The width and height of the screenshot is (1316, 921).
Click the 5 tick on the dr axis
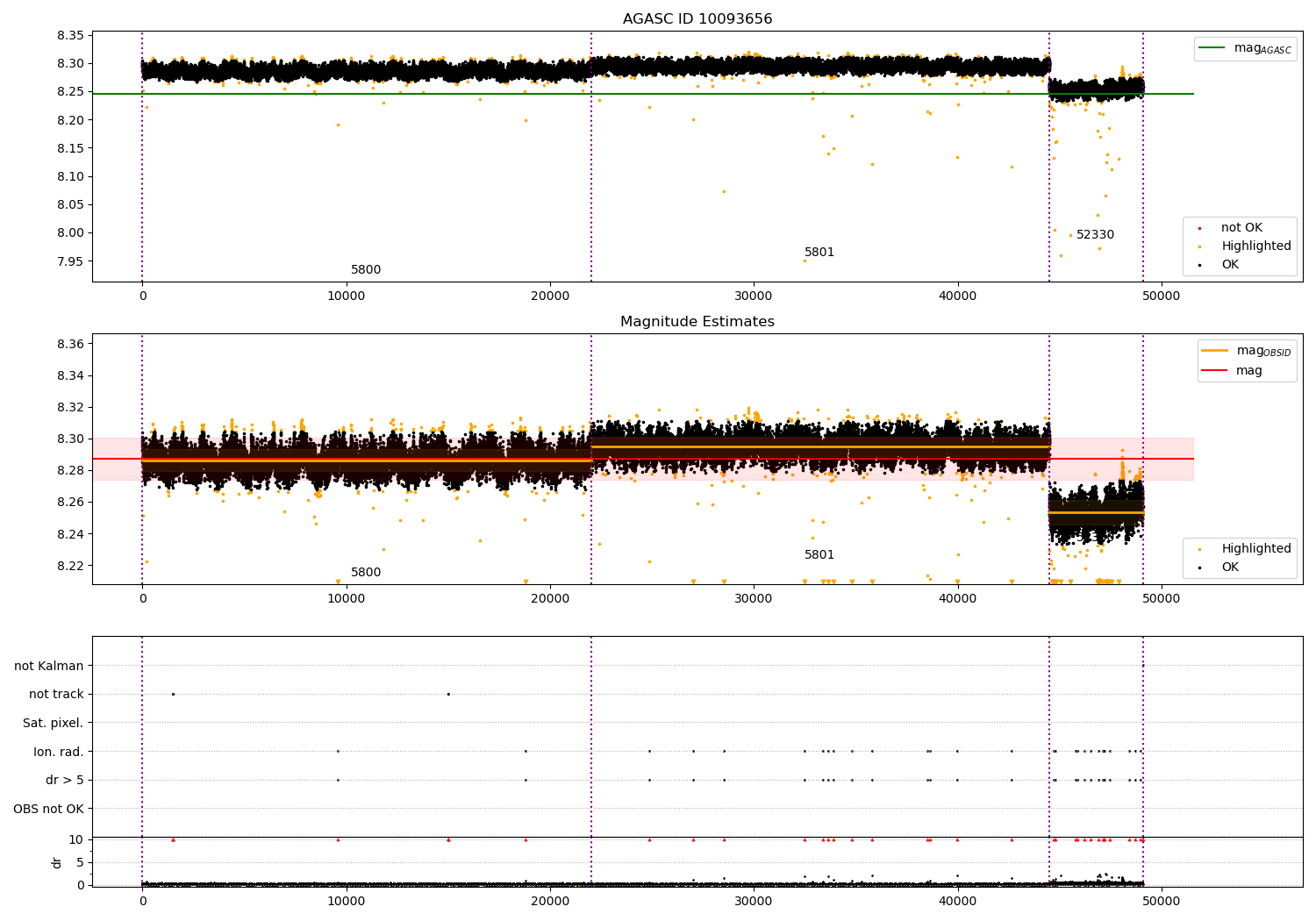[80, 862]
